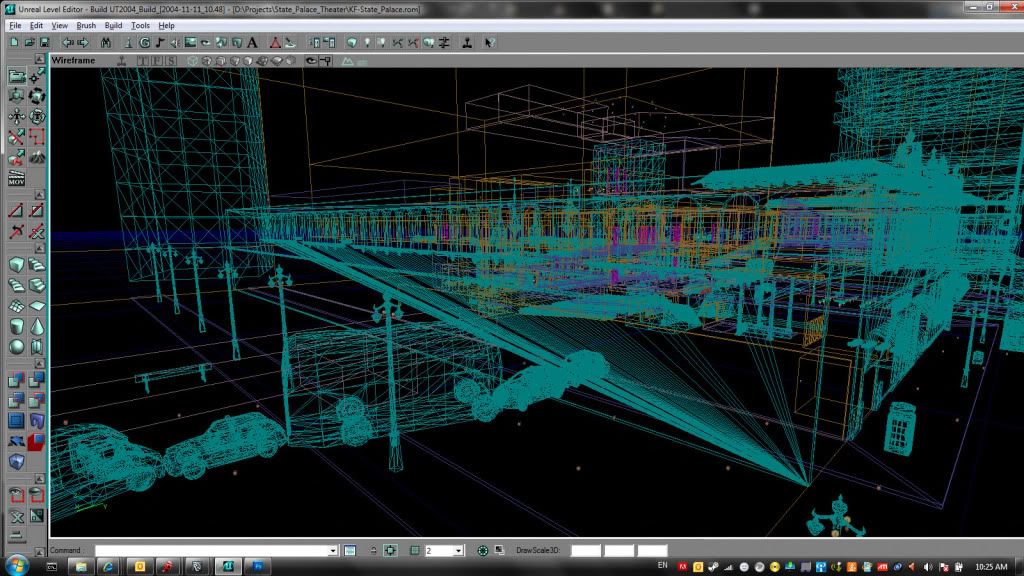1024x576 pixels.
Task: Click the Play Map joystick icon
Action: [467, 42]
